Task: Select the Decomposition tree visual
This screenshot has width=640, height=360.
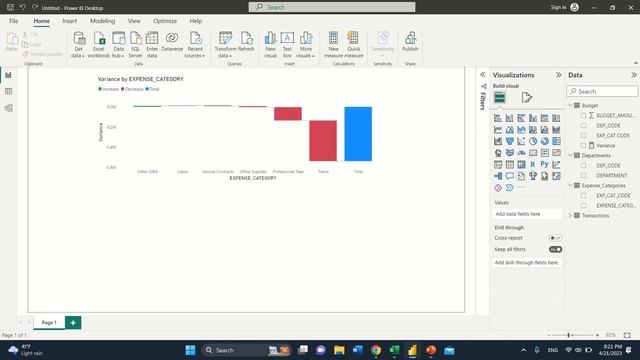Action: [498, 176]
